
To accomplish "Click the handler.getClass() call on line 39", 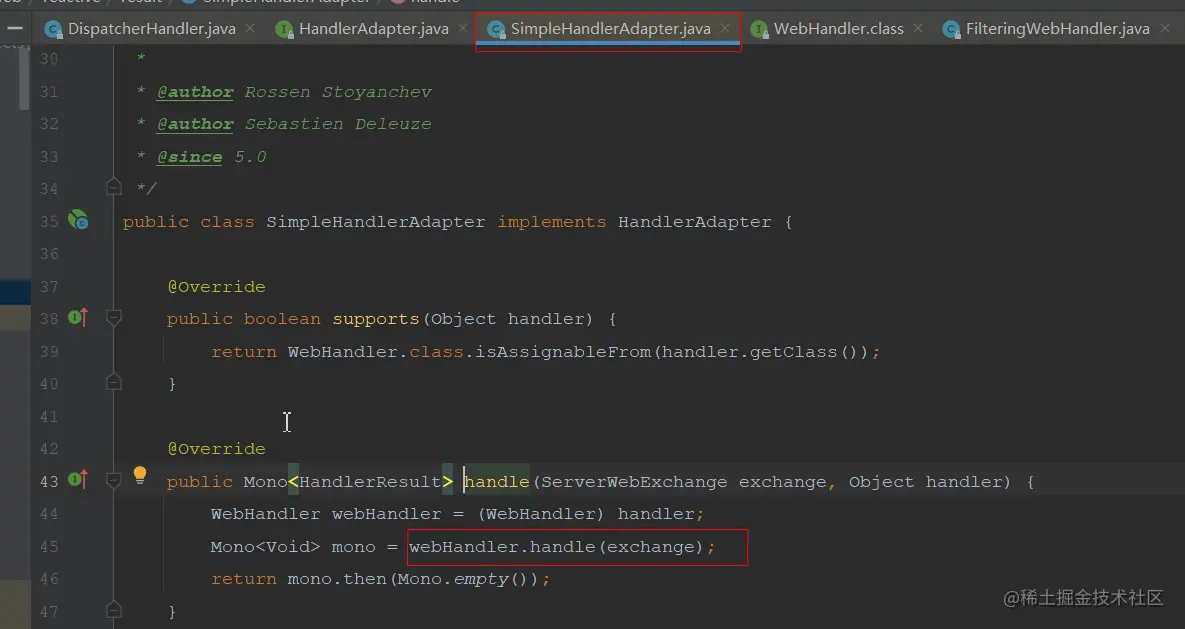I will (762, 352).
